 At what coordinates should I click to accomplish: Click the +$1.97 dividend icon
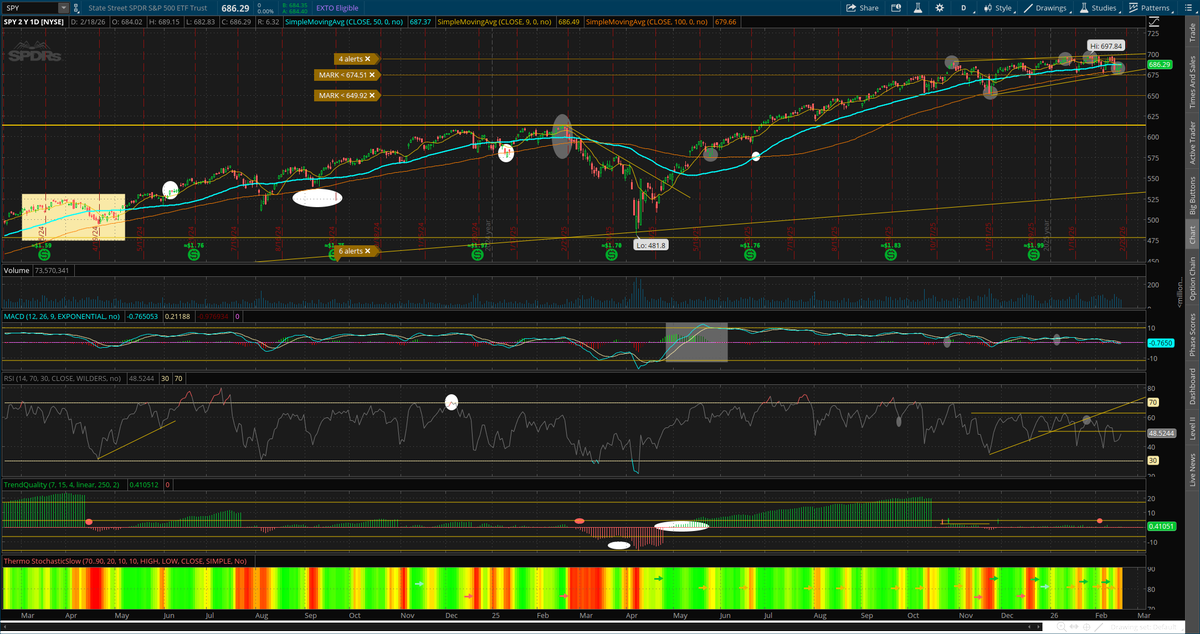pos(477,254)
